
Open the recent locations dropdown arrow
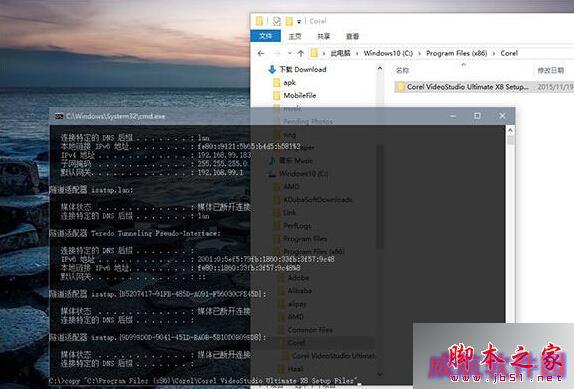(290, 53)
